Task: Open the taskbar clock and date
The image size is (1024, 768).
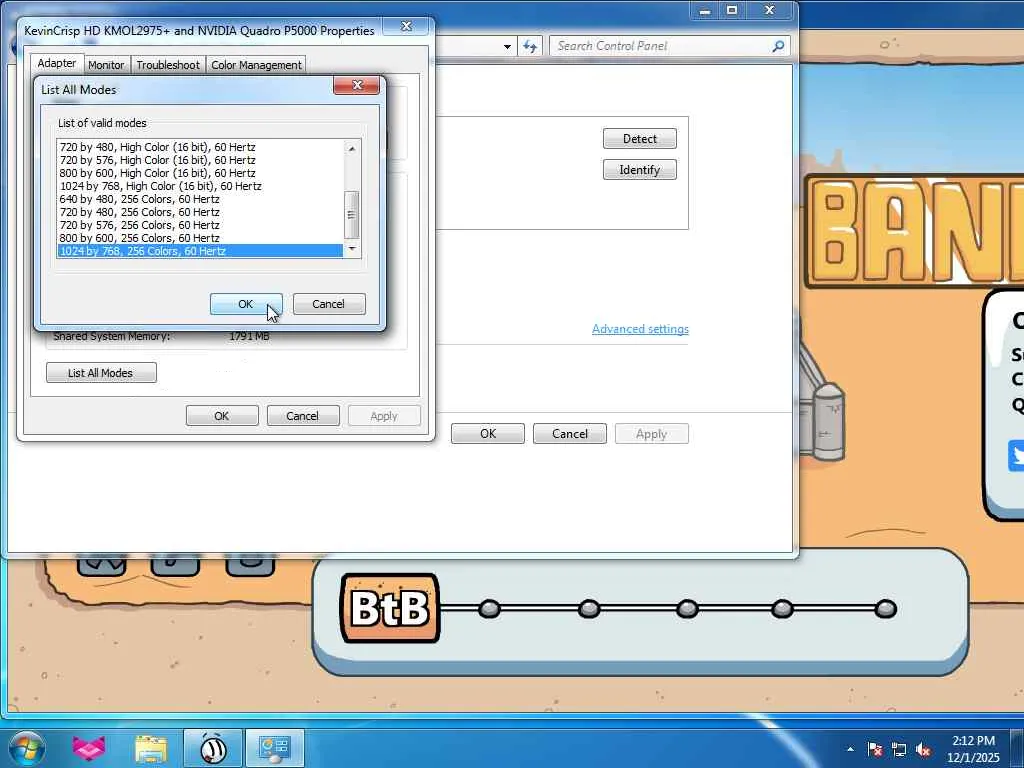Action: [x=973, y=749]
